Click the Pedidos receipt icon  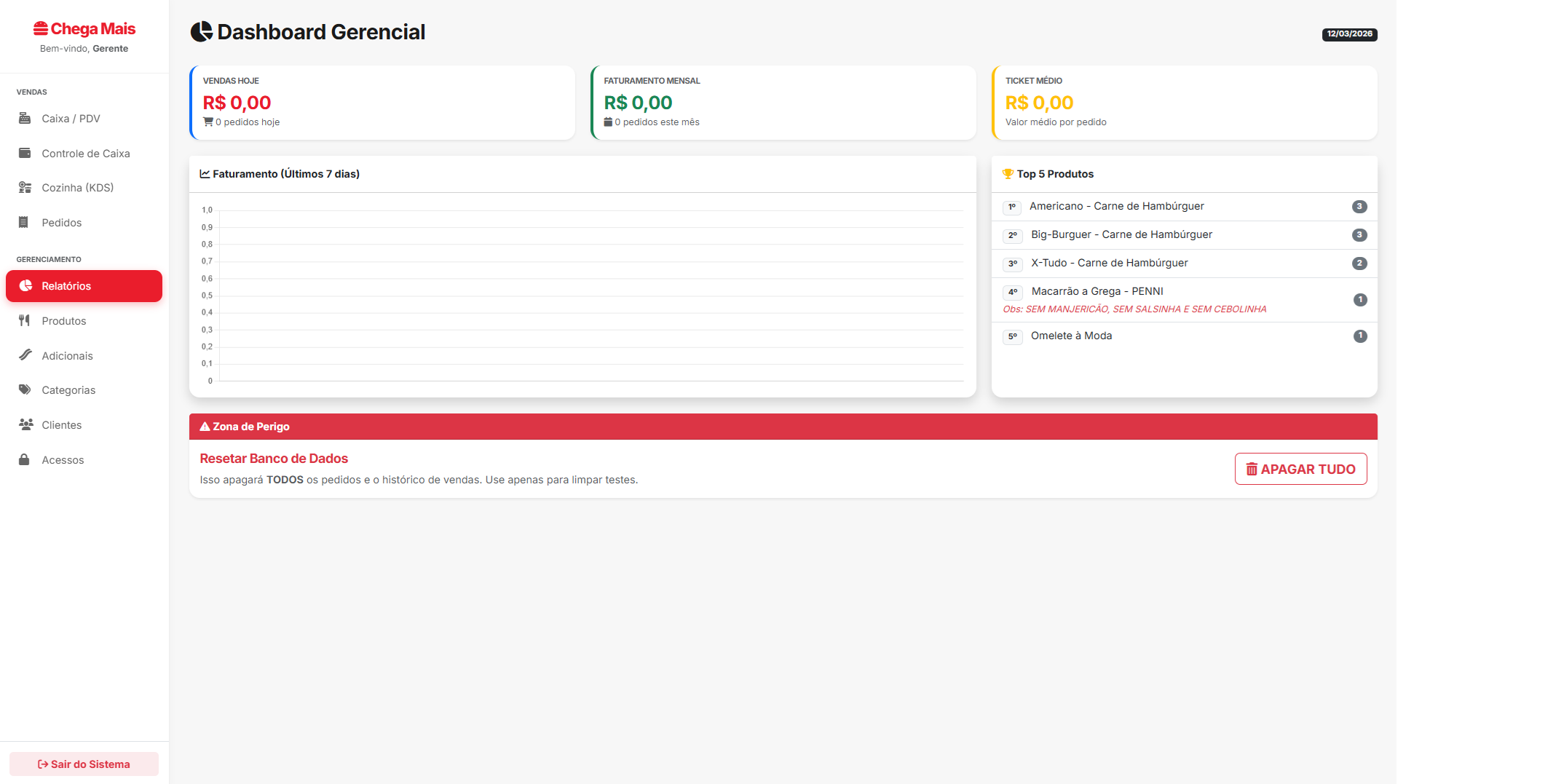coord(24,223)
